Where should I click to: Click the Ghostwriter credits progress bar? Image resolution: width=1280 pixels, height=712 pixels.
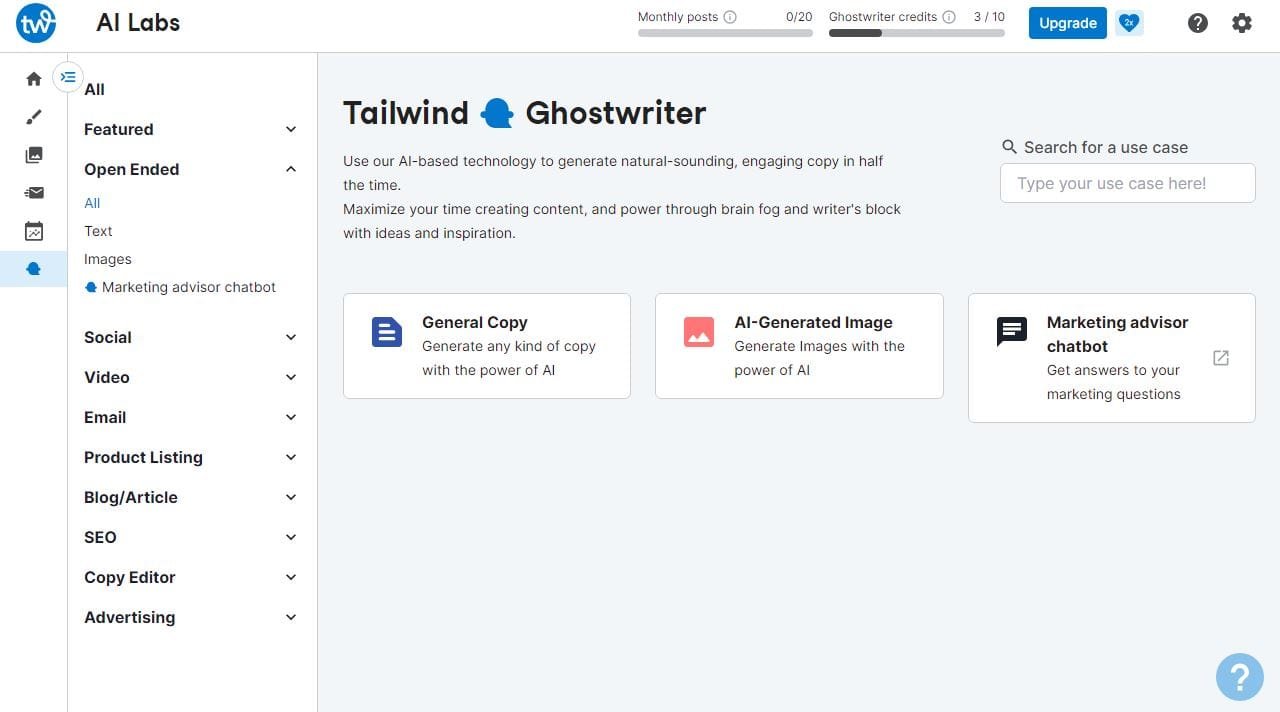(916, 33)
